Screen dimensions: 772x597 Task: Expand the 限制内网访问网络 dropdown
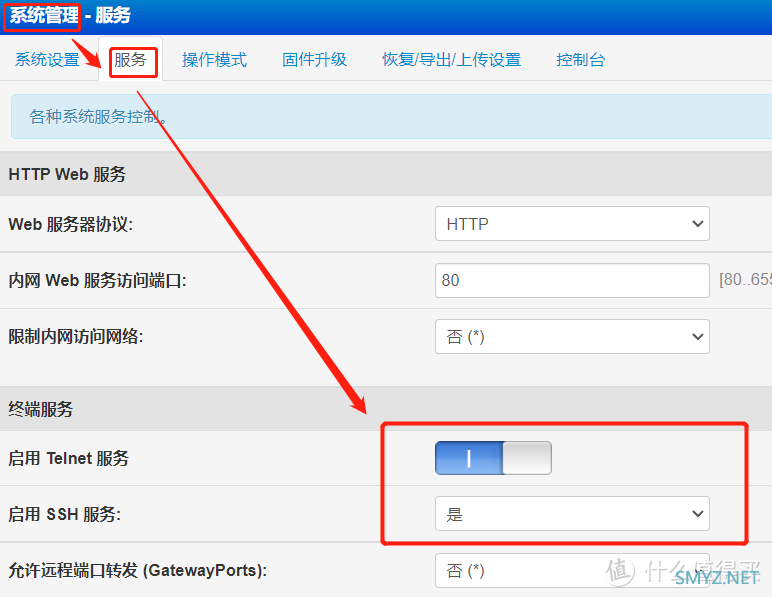(x=571, y=337)
